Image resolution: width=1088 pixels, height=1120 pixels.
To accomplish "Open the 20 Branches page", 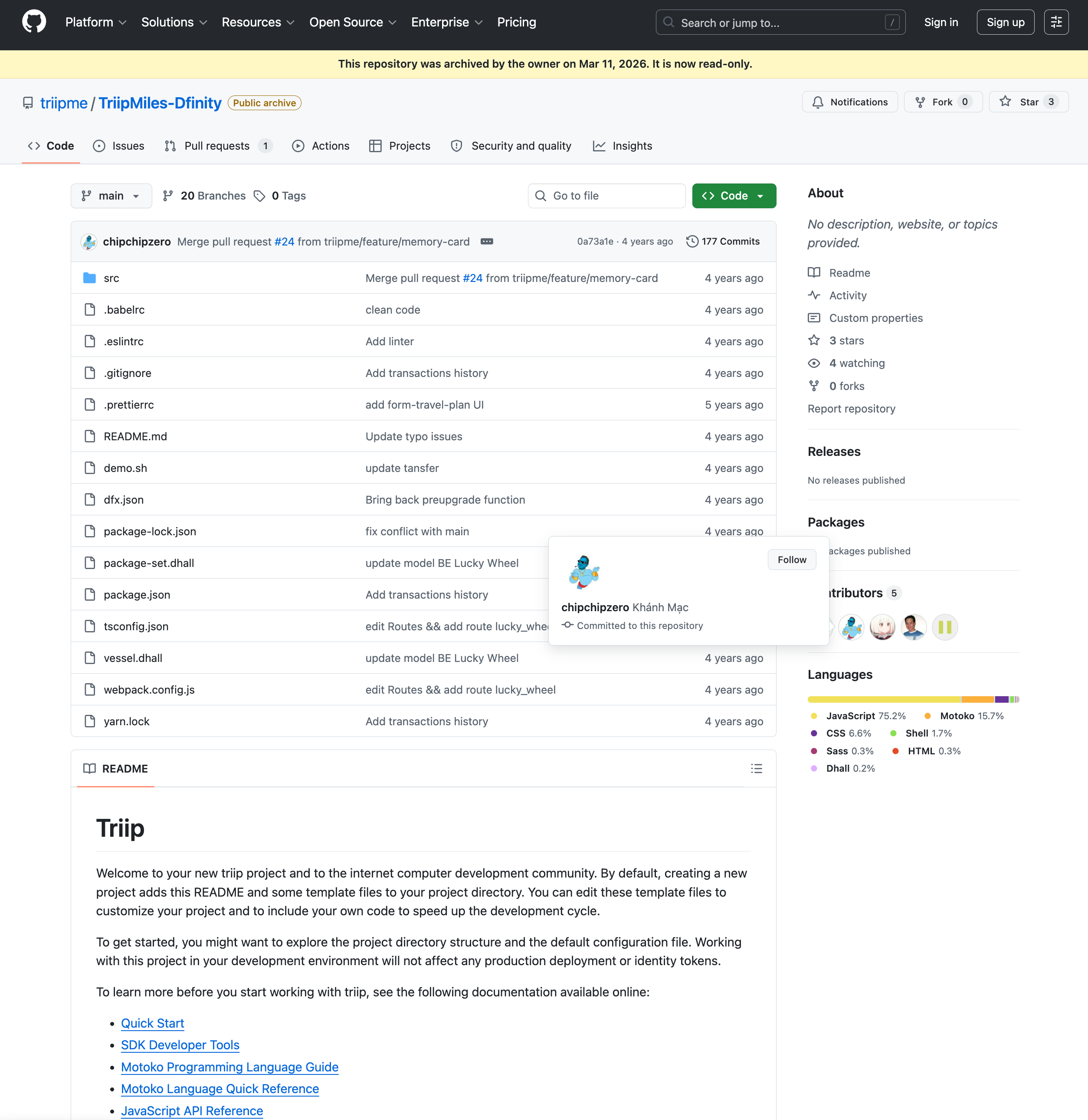I will (205, 196).
